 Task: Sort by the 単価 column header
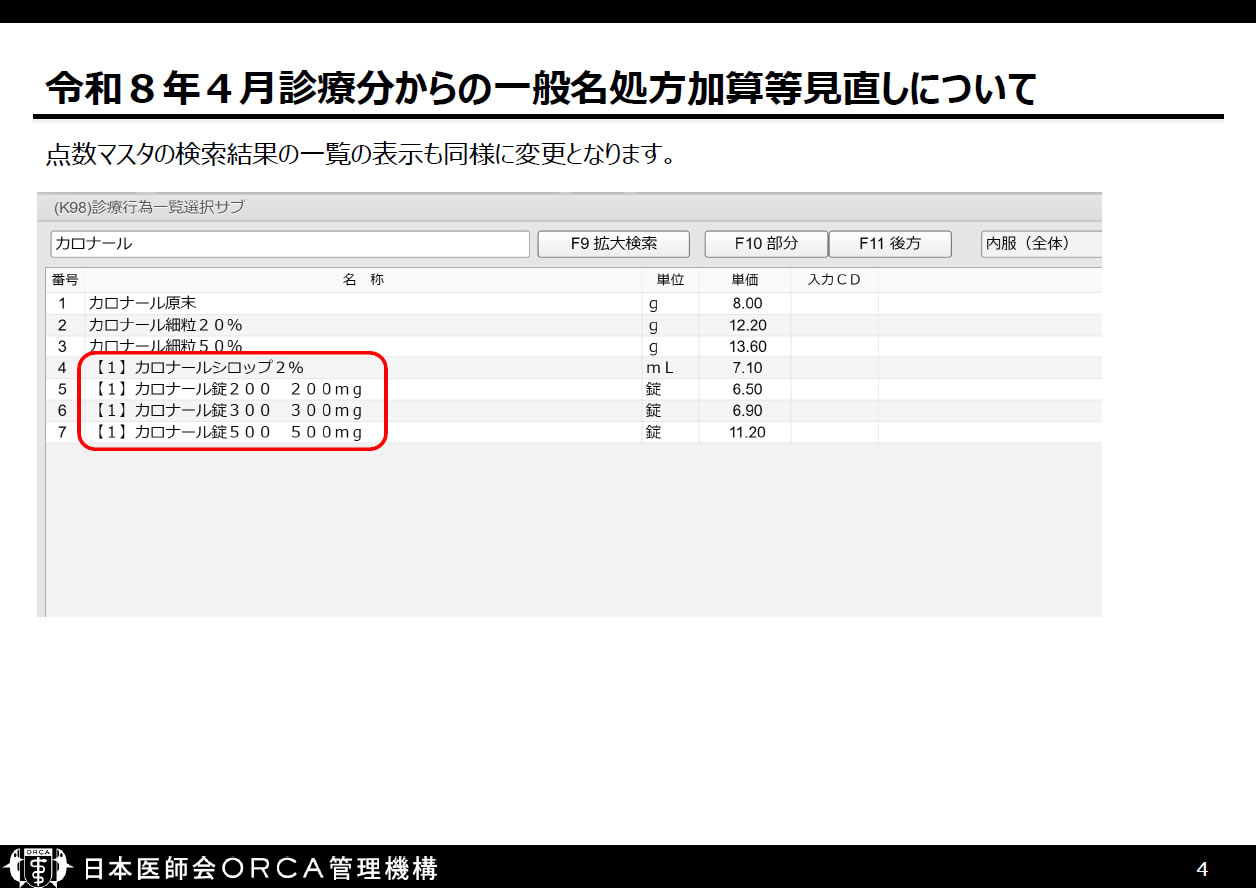coord(745,280)
